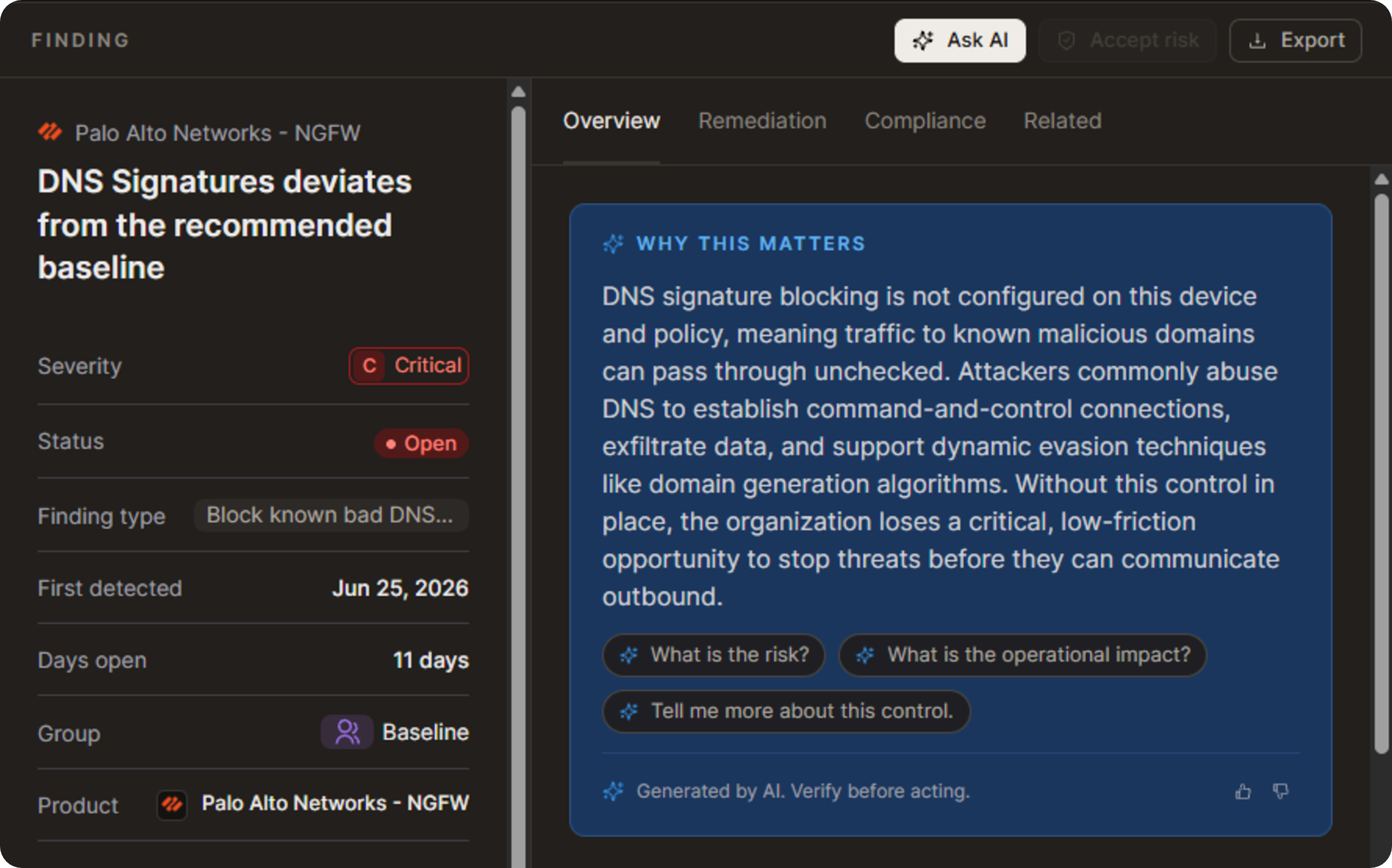Click the 'Block known bad DNS...' finding type chip

[331, 516]
